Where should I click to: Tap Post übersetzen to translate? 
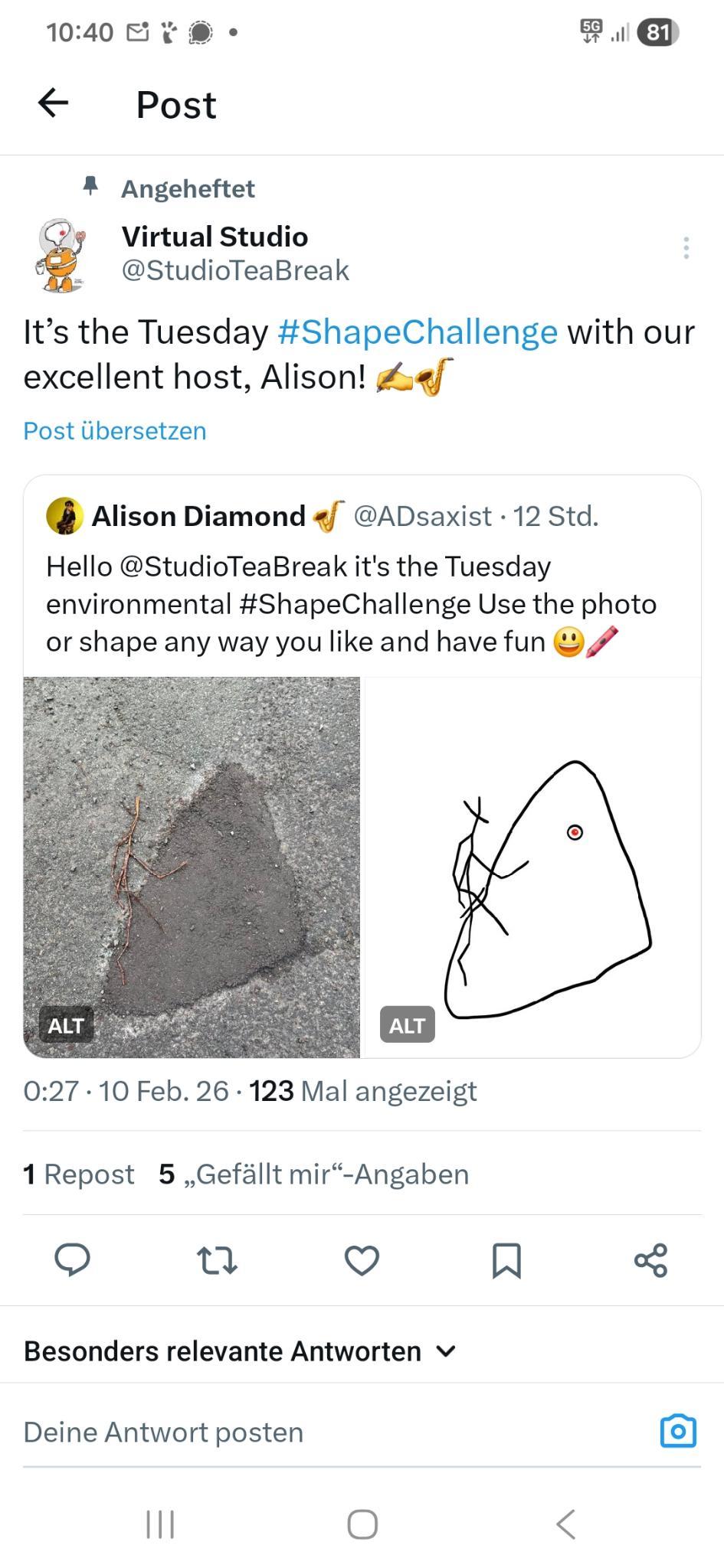[115, 431]
